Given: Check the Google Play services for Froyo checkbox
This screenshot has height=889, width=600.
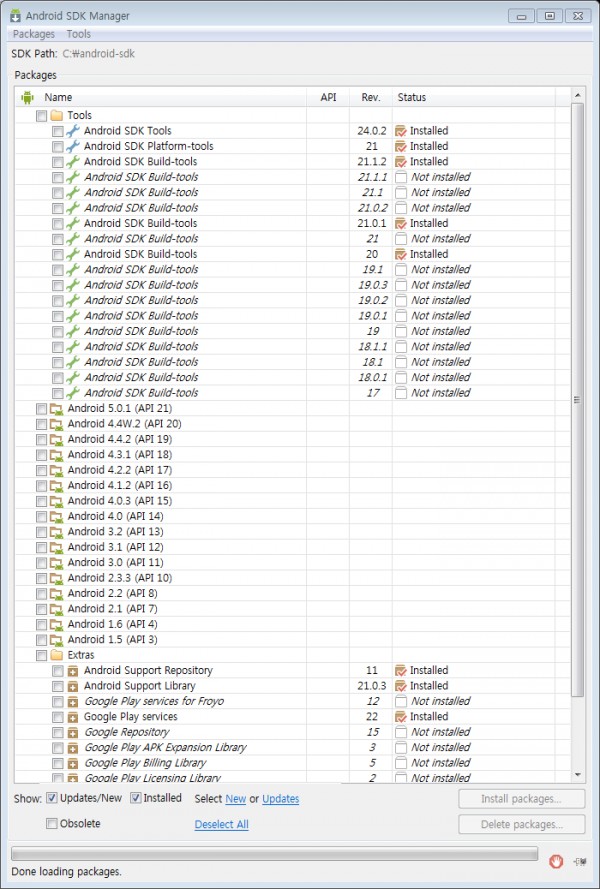Looking at the screenshot, I should 58,702.
